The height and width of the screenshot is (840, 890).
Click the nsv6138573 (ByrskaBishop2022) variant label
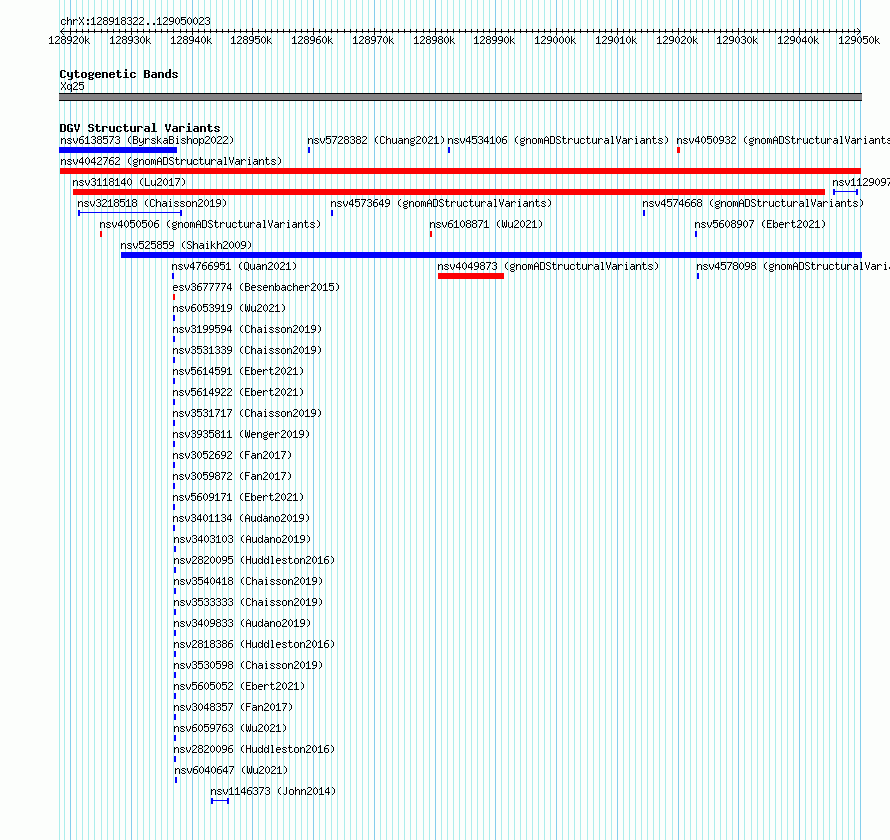click(147, 140)
